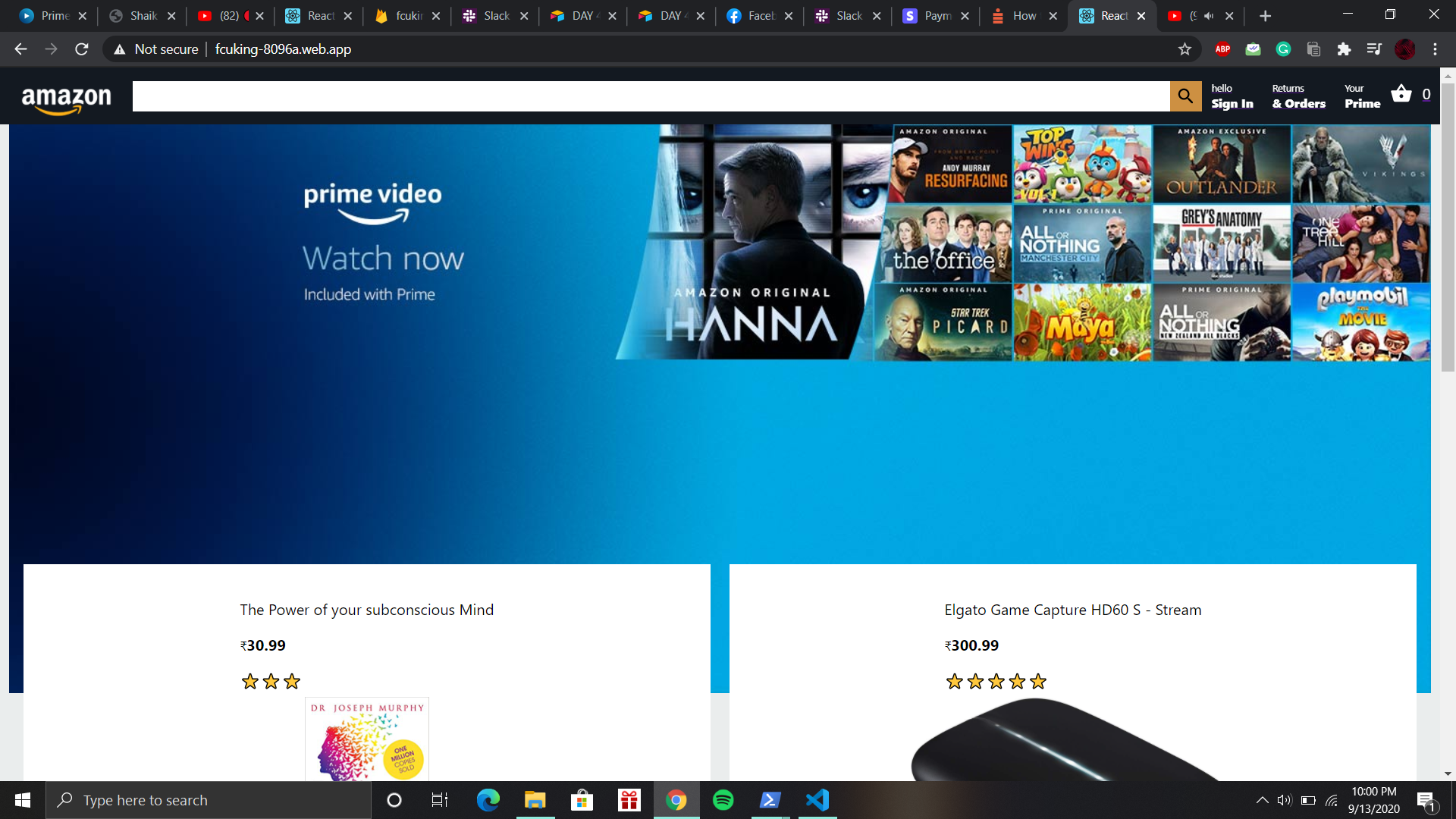Mute the audio-playing YouTube tab
The width and height of the screenshot is (1456, 819).
[1209, 16]
